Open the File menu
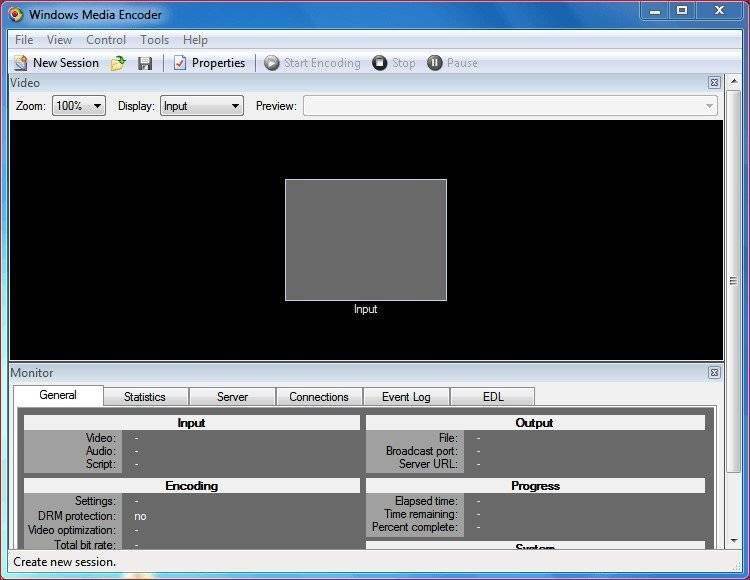The height and width of the screenshot is (580, 750). pos(24,40)
